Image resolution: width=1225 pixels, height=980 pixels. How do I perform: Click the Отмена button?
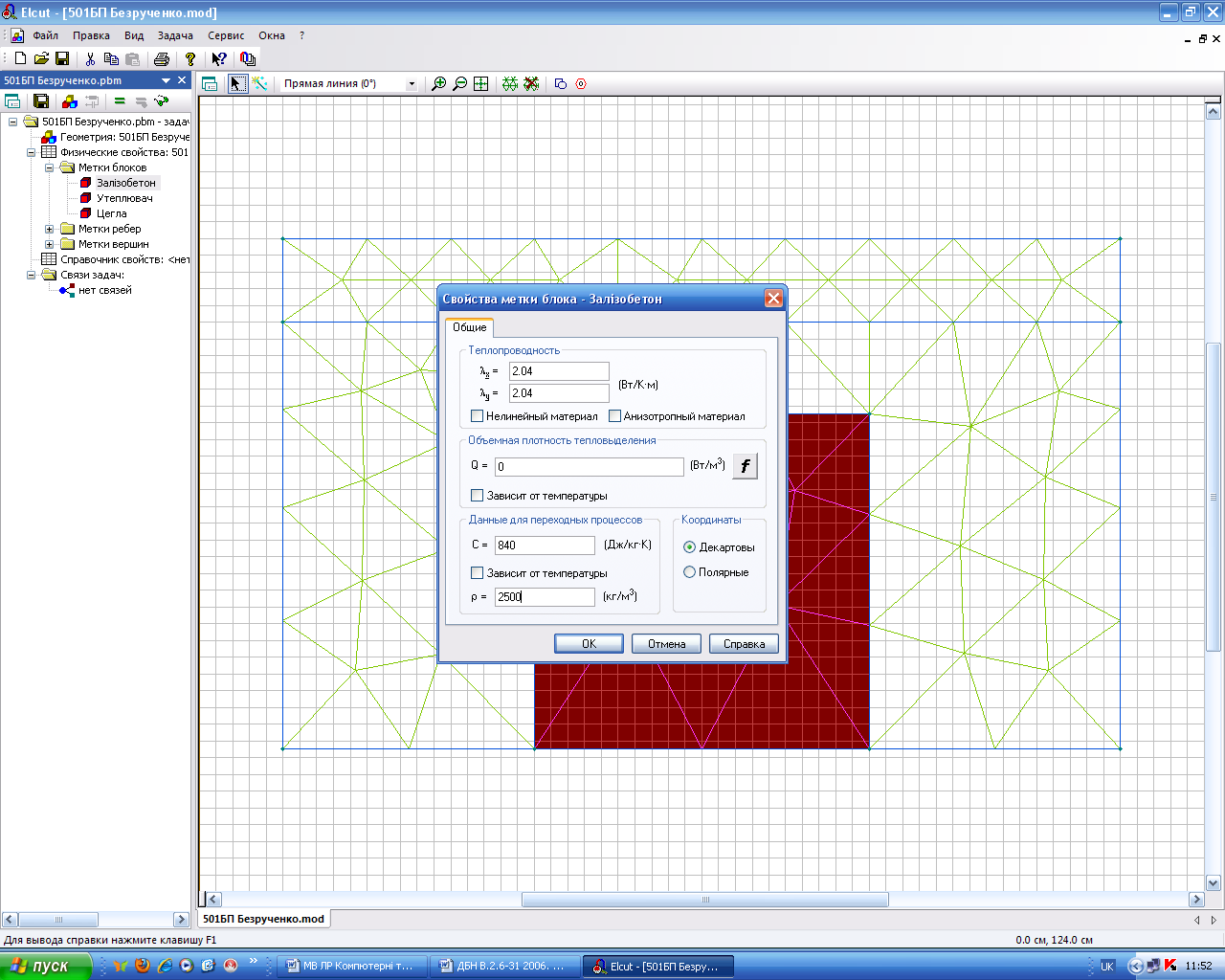(x=666, y=644)
